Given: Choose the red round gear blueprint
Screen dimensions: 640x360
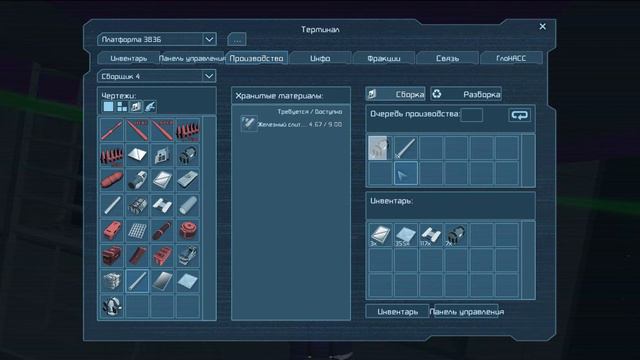Looking at the screenshot, I should 188,231.
